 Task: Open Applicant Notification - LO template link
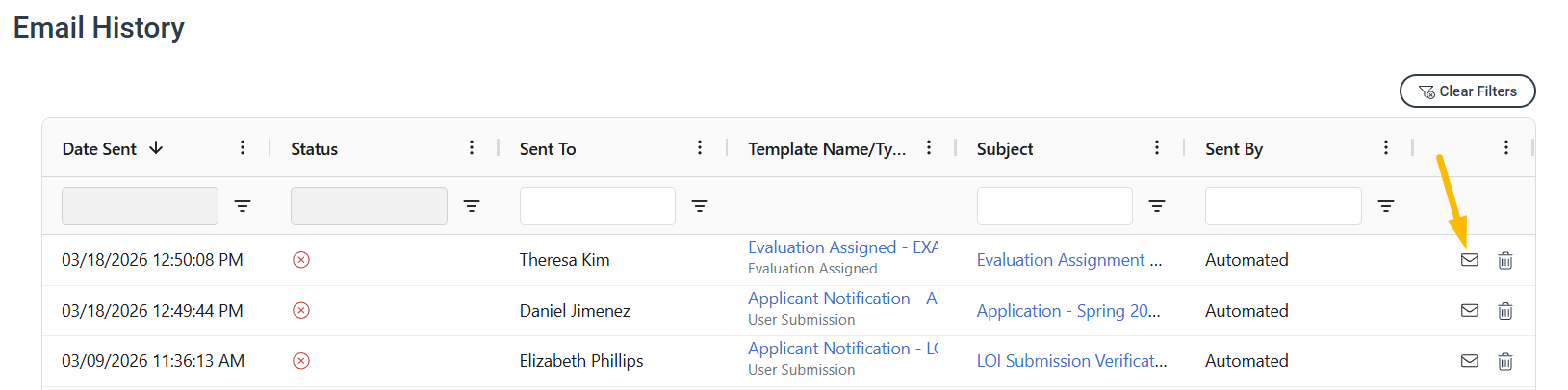(843, 349)
